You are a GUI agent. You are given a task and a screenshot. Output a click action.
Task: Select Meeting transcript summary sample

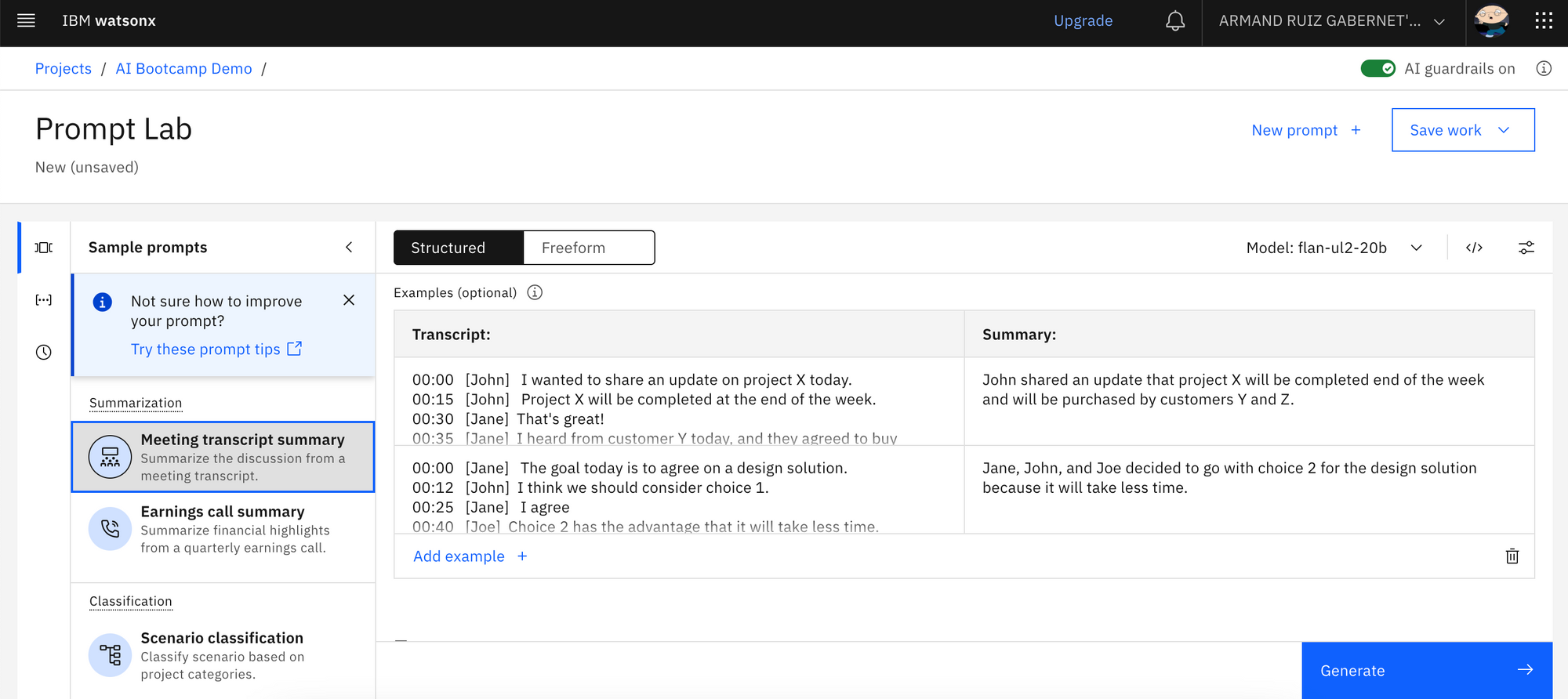pyautogui.click(x=223, y=457)
